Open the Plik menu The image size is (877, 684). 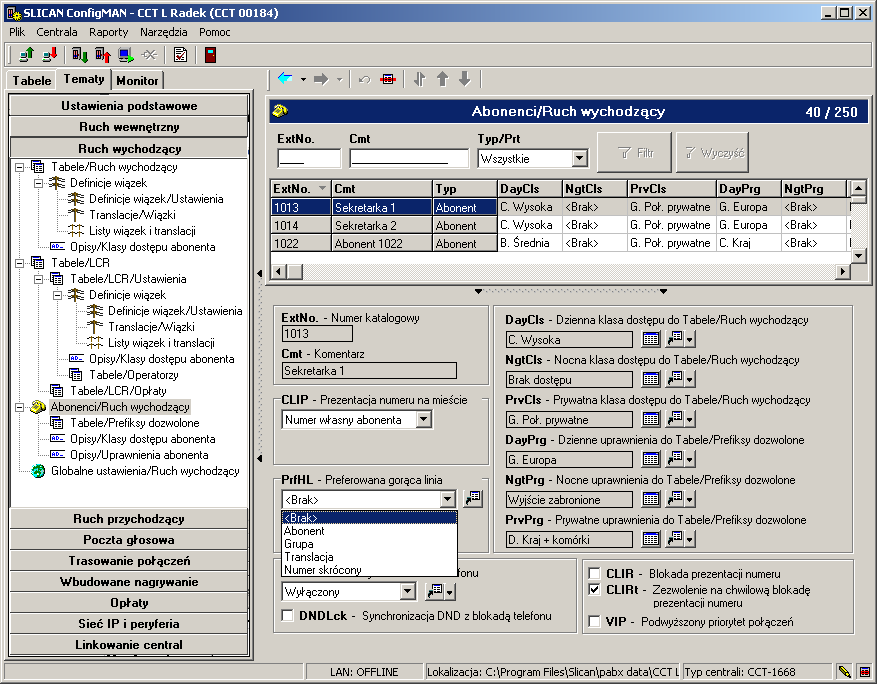coord(17,32)
